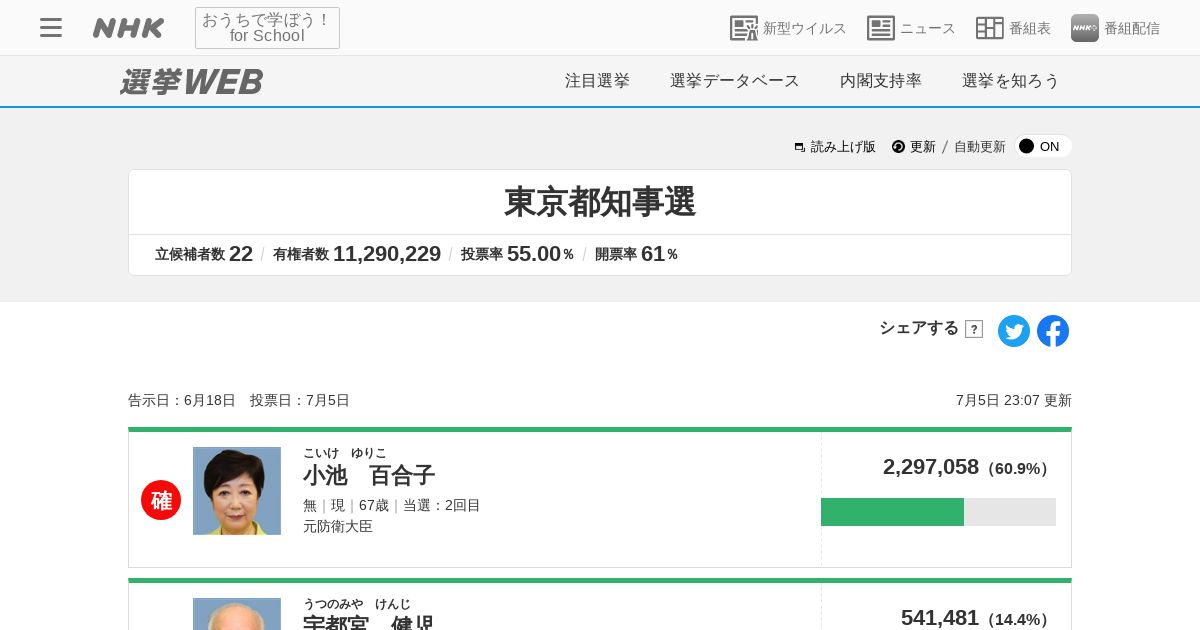The width and height of the screenshot is (1200, 630).
Task: Go to the NHK logo homepage
Action: [x=128, y=28]
